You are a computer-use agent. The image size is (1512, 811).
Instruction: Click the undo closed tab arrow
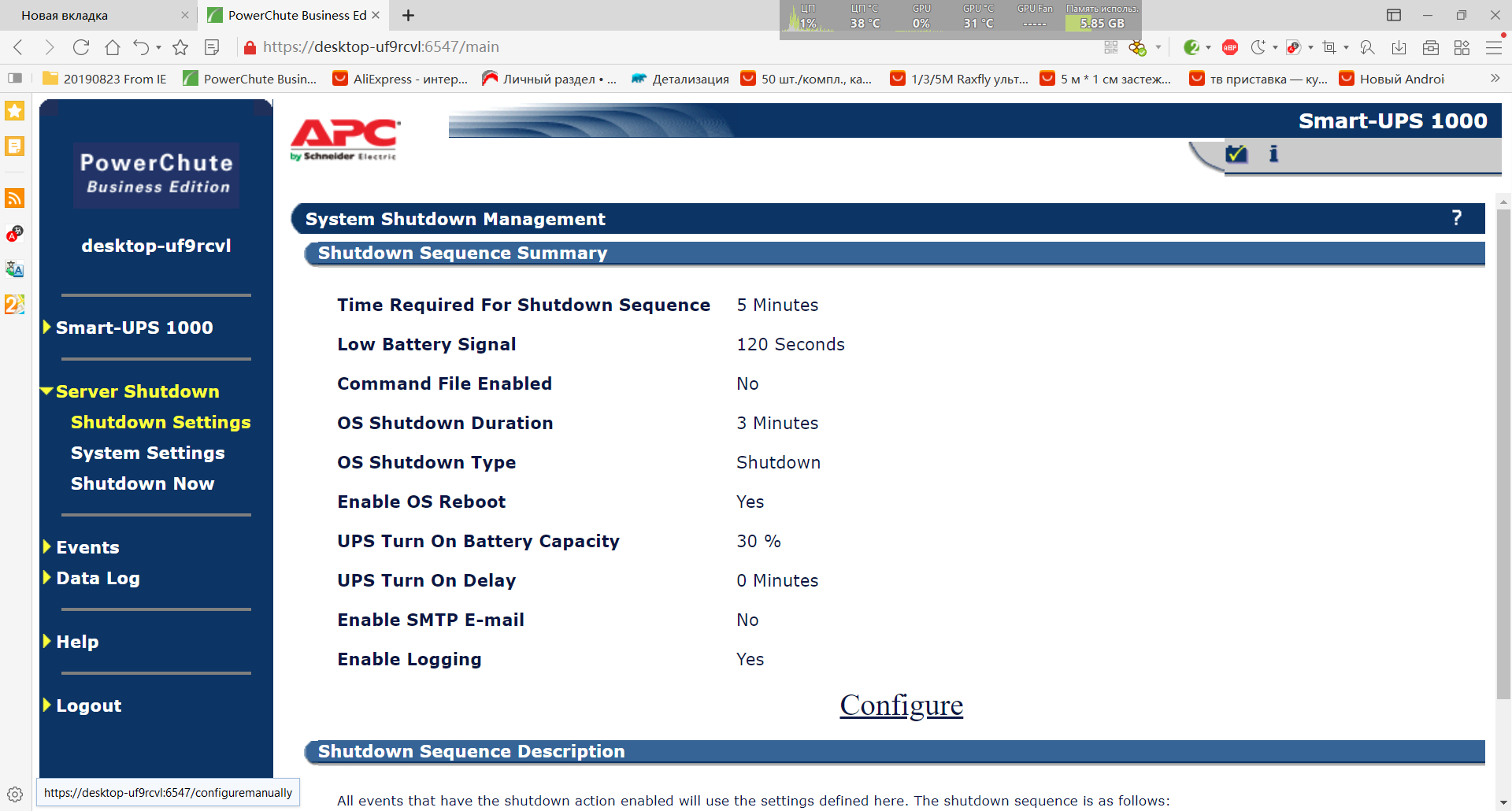tap(141, 47)
